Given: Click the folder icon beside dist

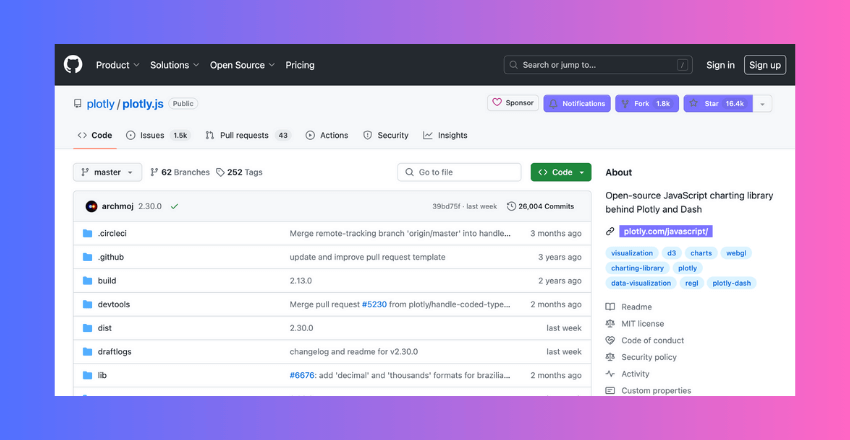Looking at the screenshot, I should 87,328.
